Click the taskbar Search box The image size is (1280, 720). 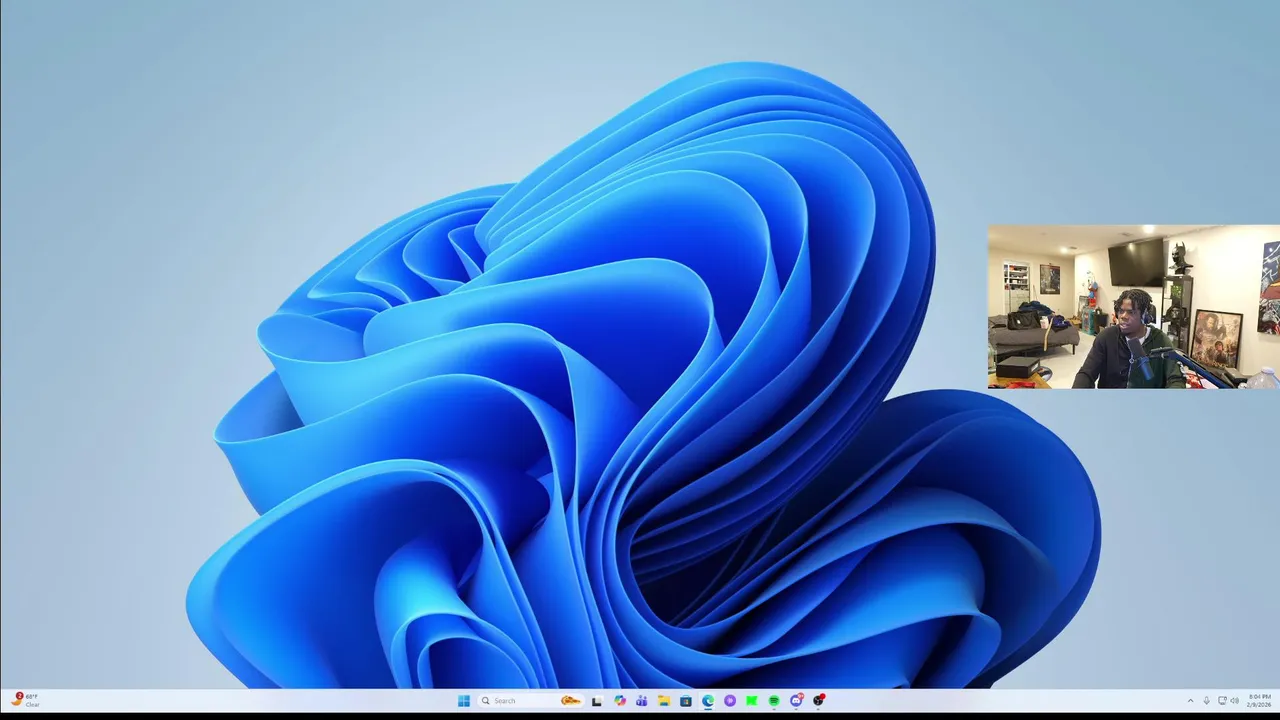click(x=530, y=701)
